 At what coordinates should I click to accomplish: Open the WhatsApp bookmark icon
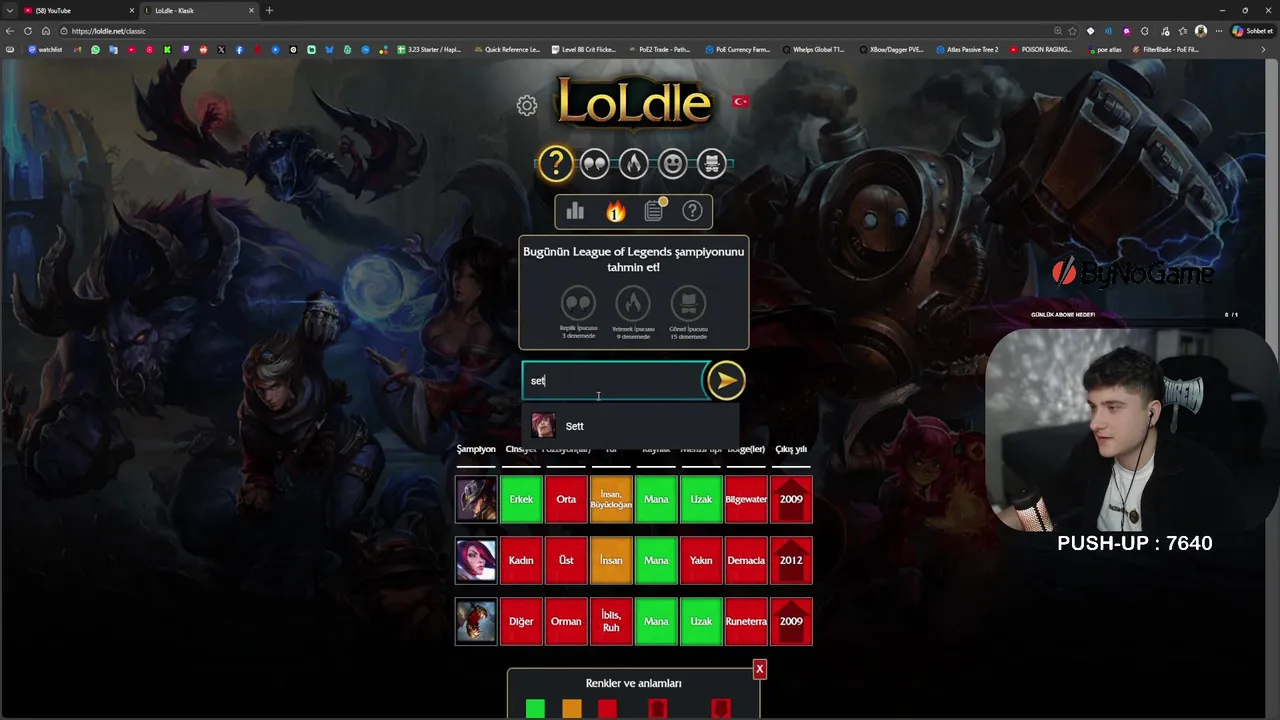point(96,49)
